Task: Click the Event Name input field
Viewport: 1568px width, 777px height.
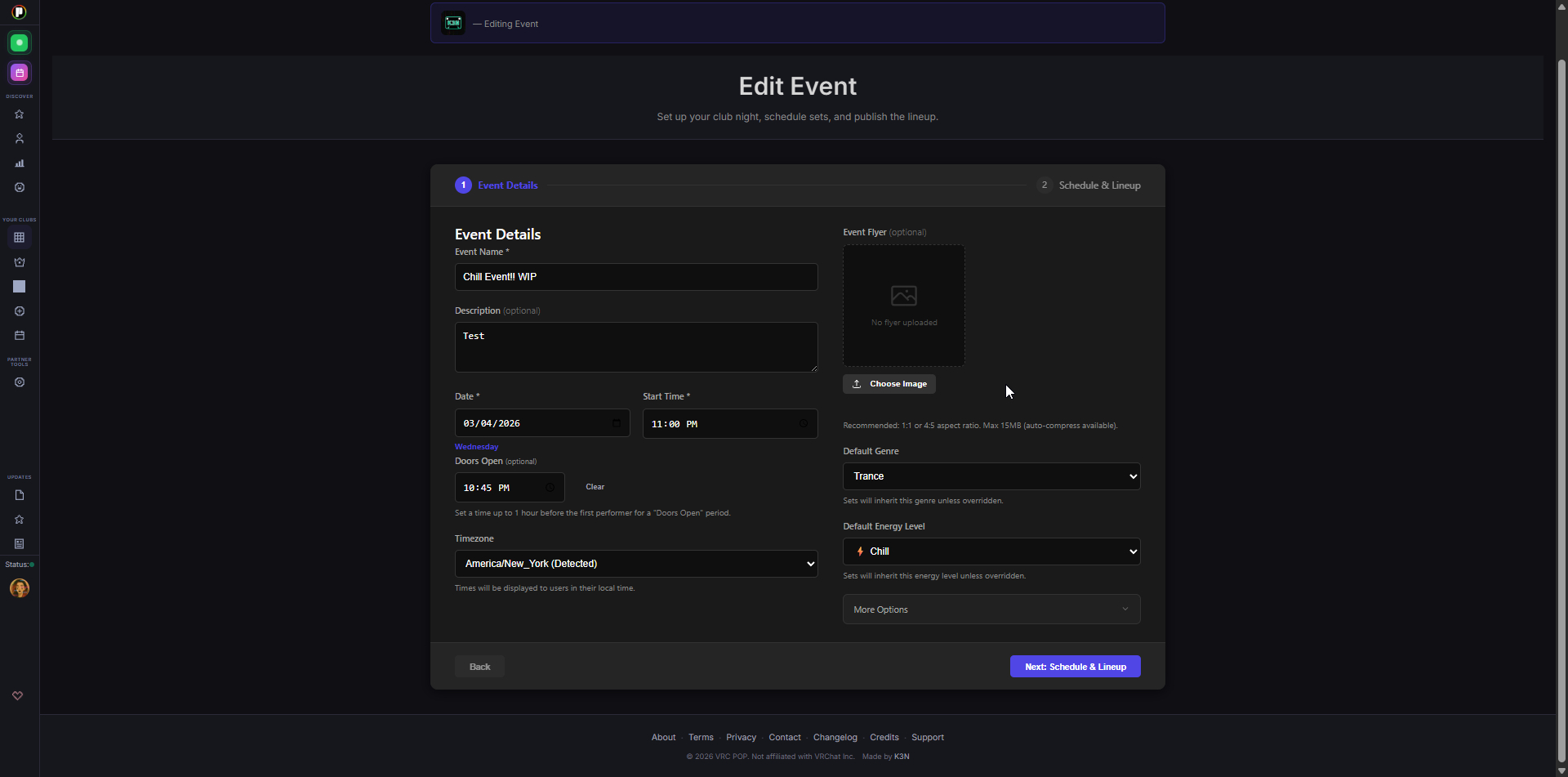Action: click(635, 277)
